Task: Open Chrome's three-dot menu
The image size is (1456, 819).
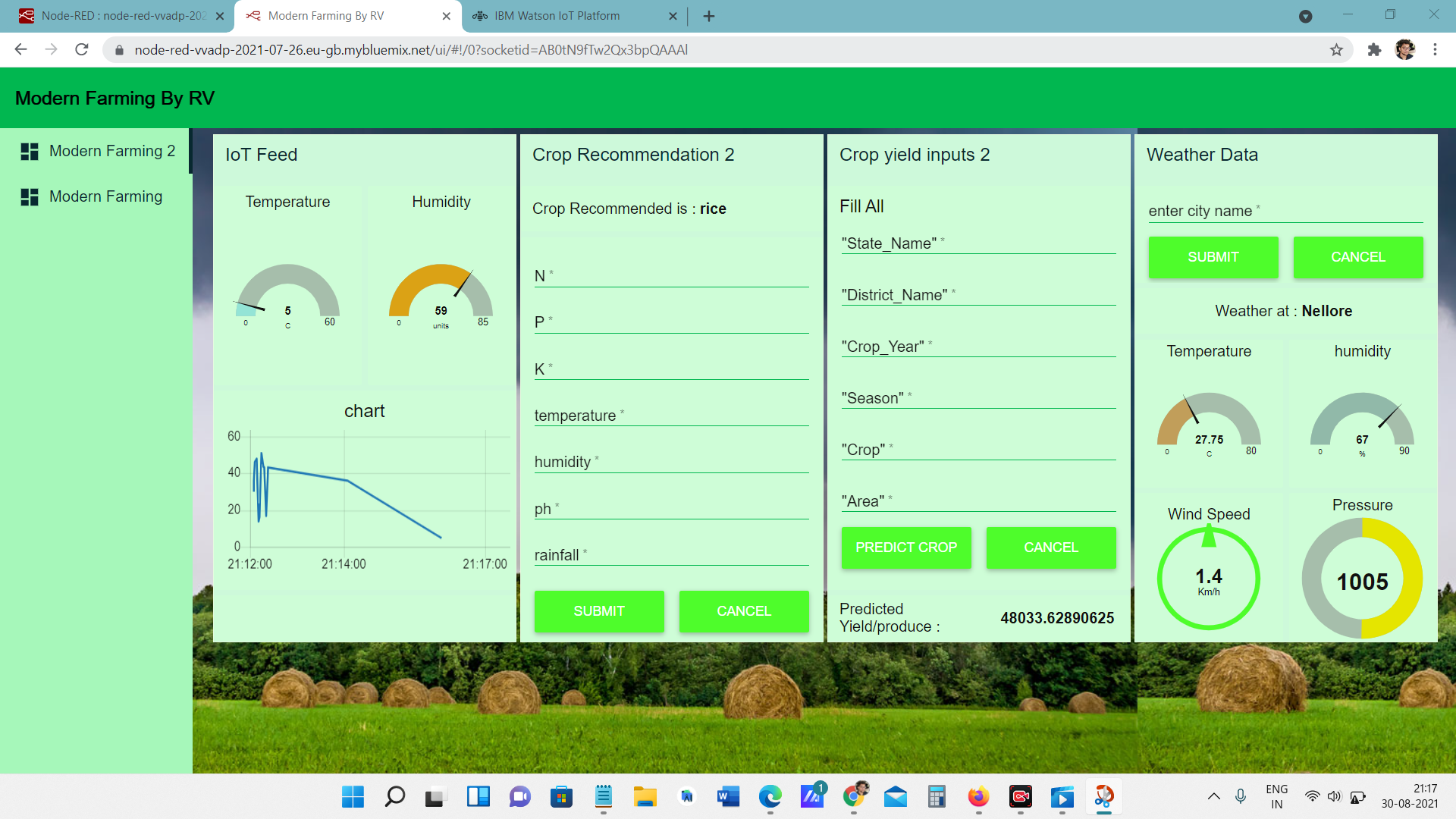Action: pyautogui.click(x=1436, y=49)
